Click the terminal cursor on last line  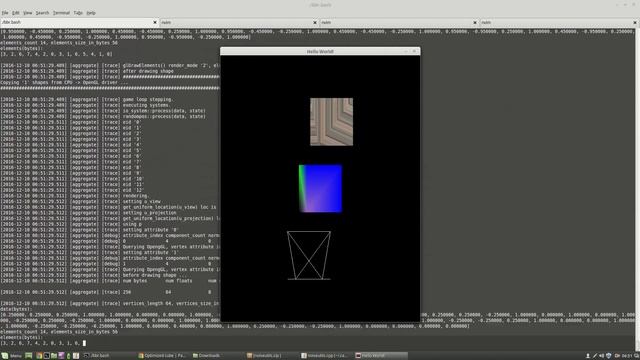point(84,343)
